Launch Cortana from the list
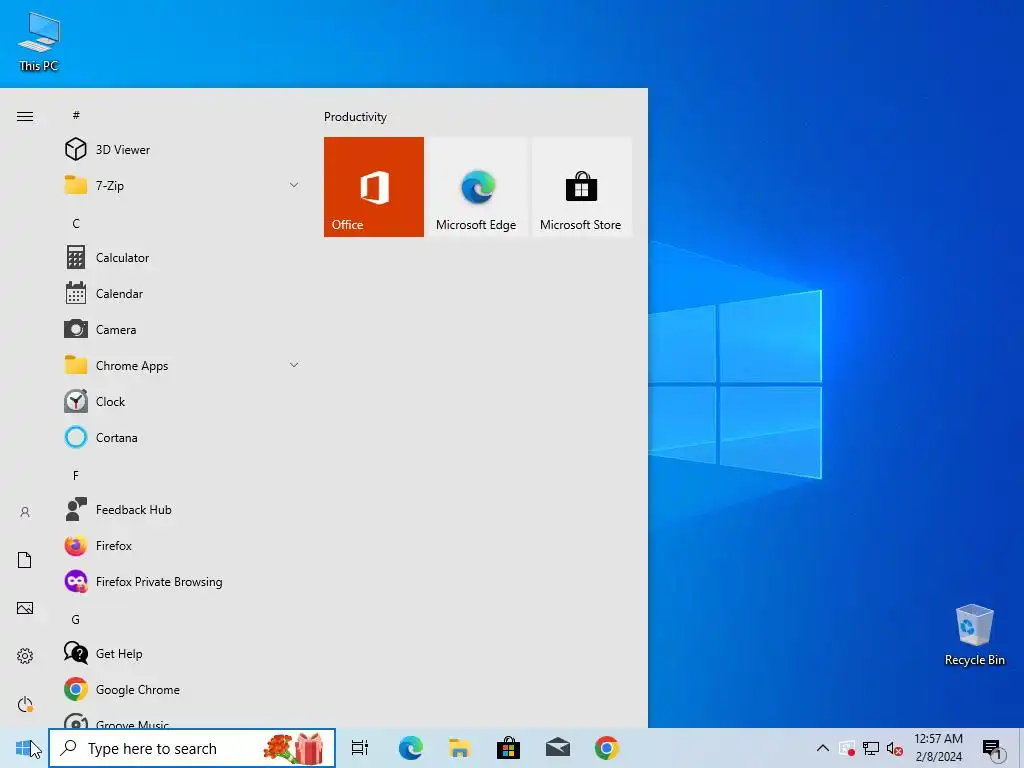This screenshot has height=768, width=1024. click(182, 438)
